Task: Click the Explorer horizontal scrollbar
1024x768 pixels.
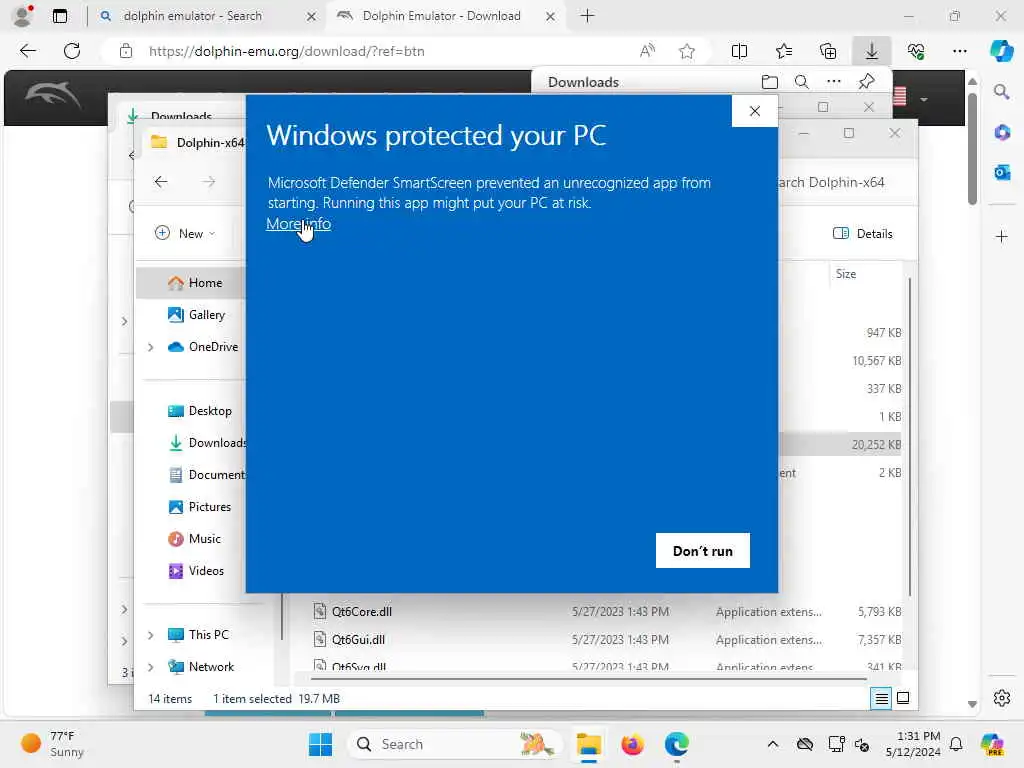Action: click(x=588, y=679)
